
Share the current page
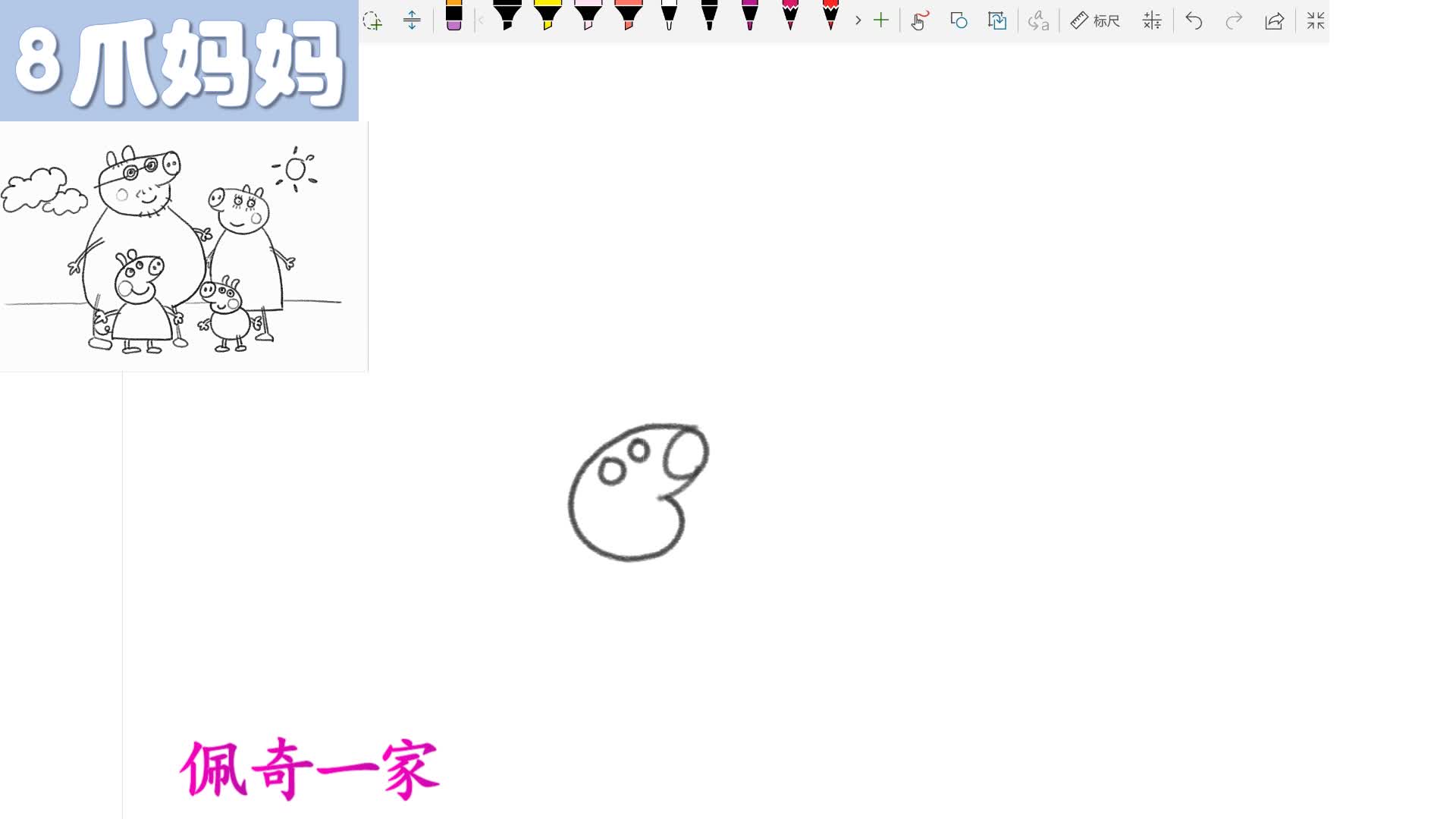click(x=1275, y=20)
